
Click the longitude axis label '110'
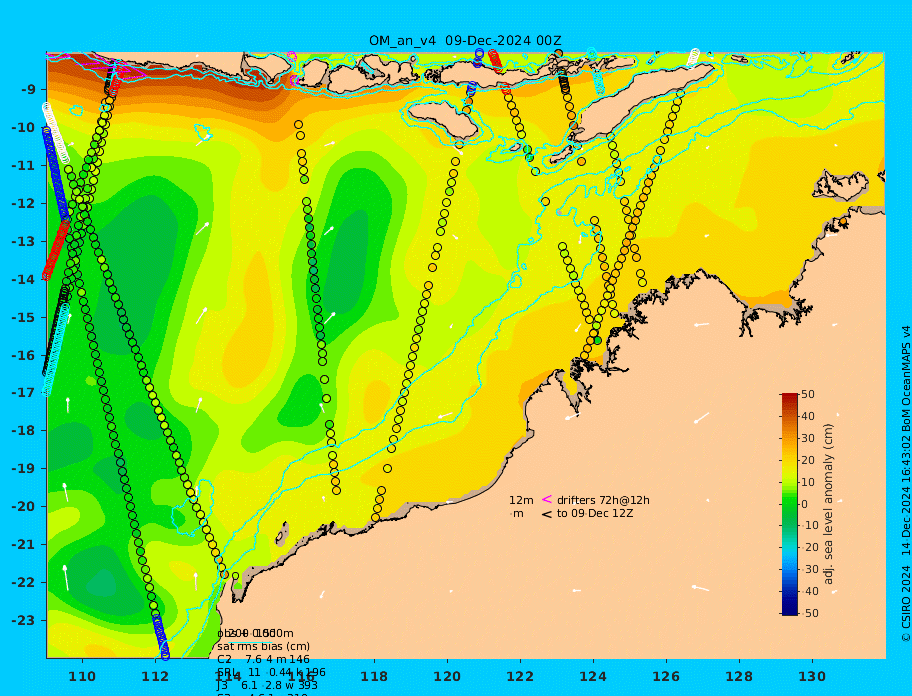point(82,677)
